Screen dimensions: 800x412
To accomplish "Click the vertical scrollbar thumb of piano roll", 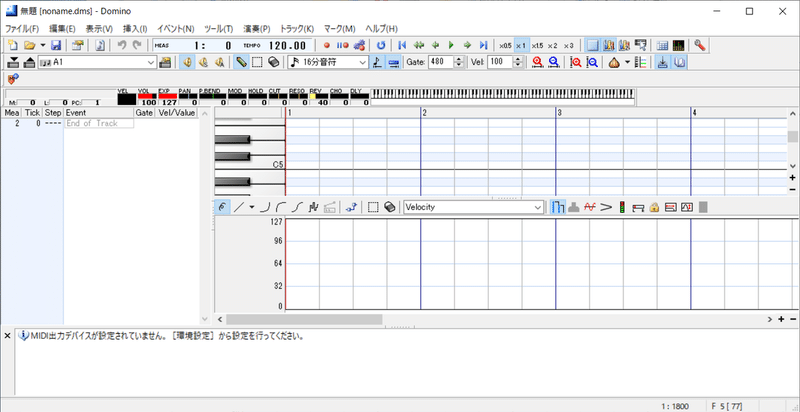I will pos(792,136).
